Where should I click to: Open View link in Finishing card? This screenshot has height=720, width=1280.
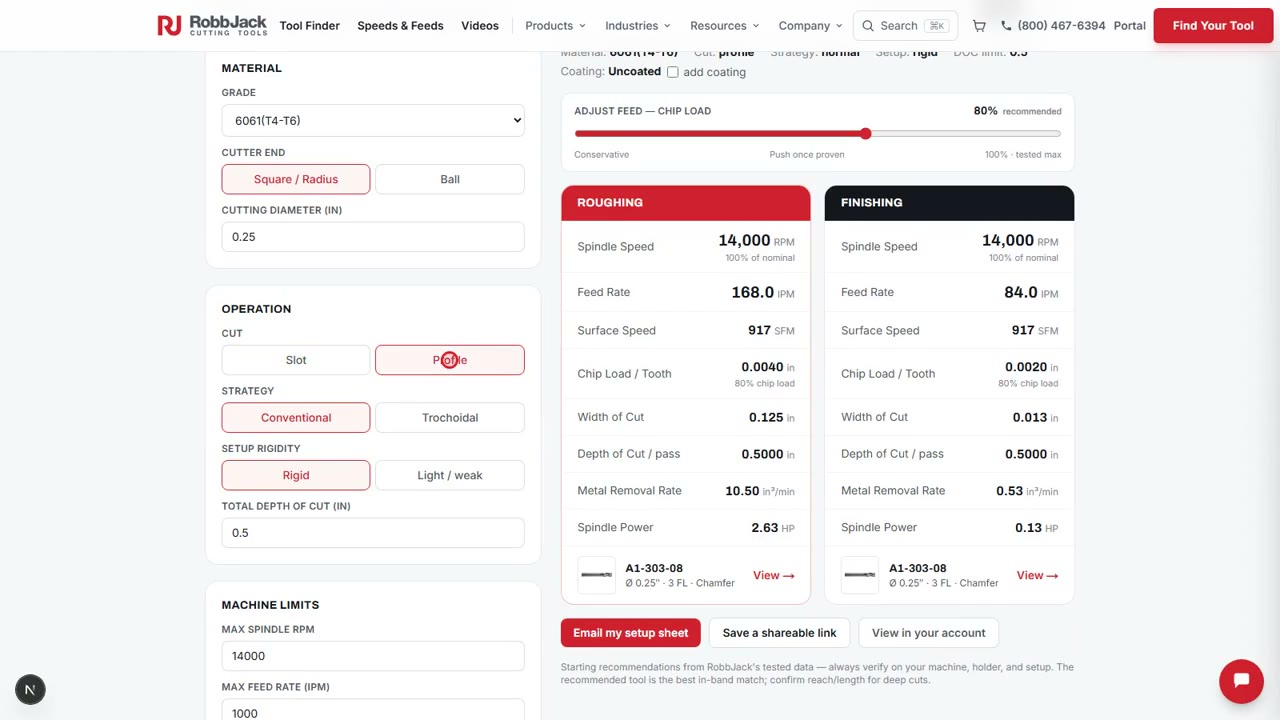[1037, 576]
